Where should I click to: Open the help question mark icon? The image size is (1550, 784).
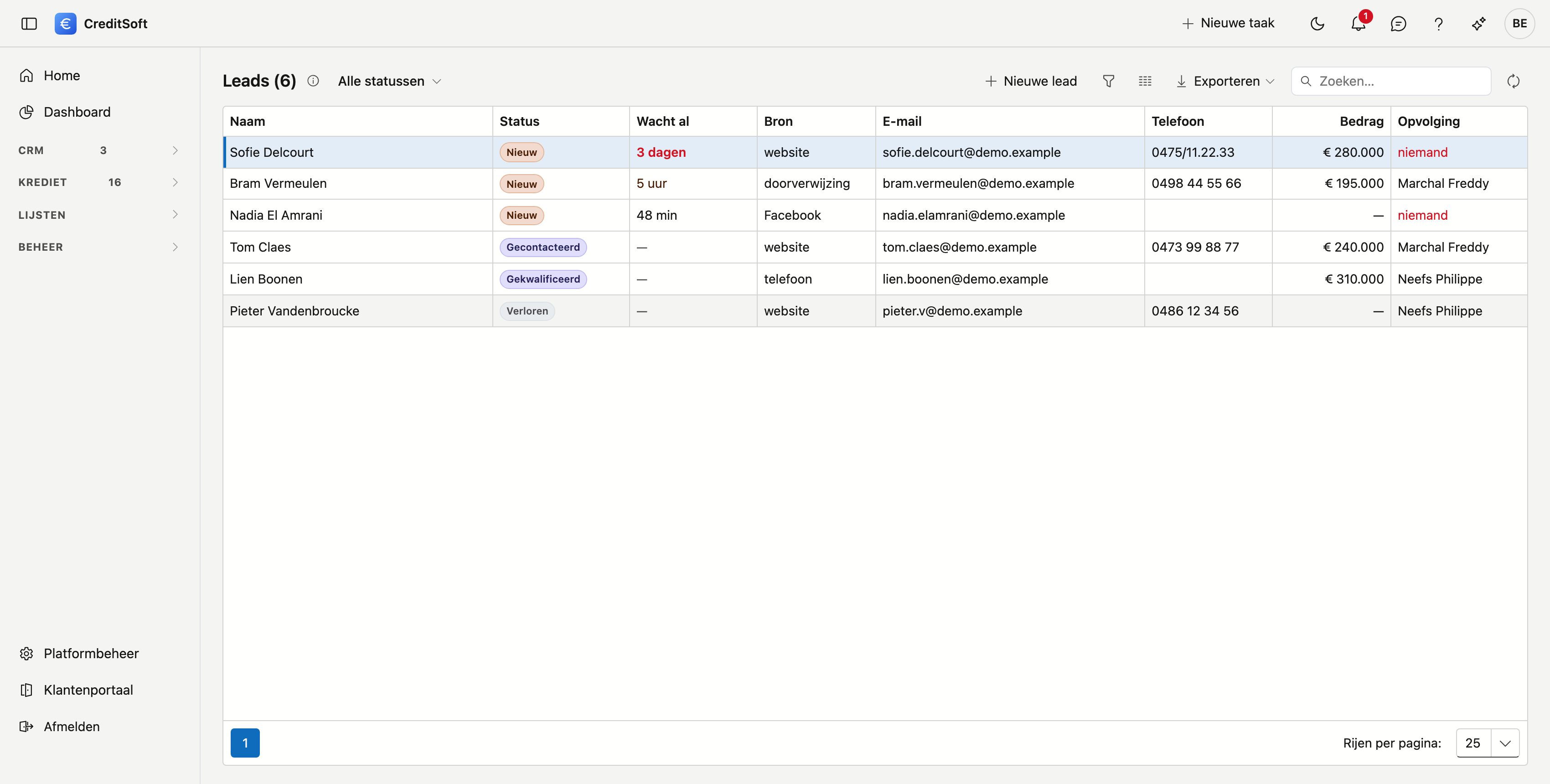coord(1438,23)
